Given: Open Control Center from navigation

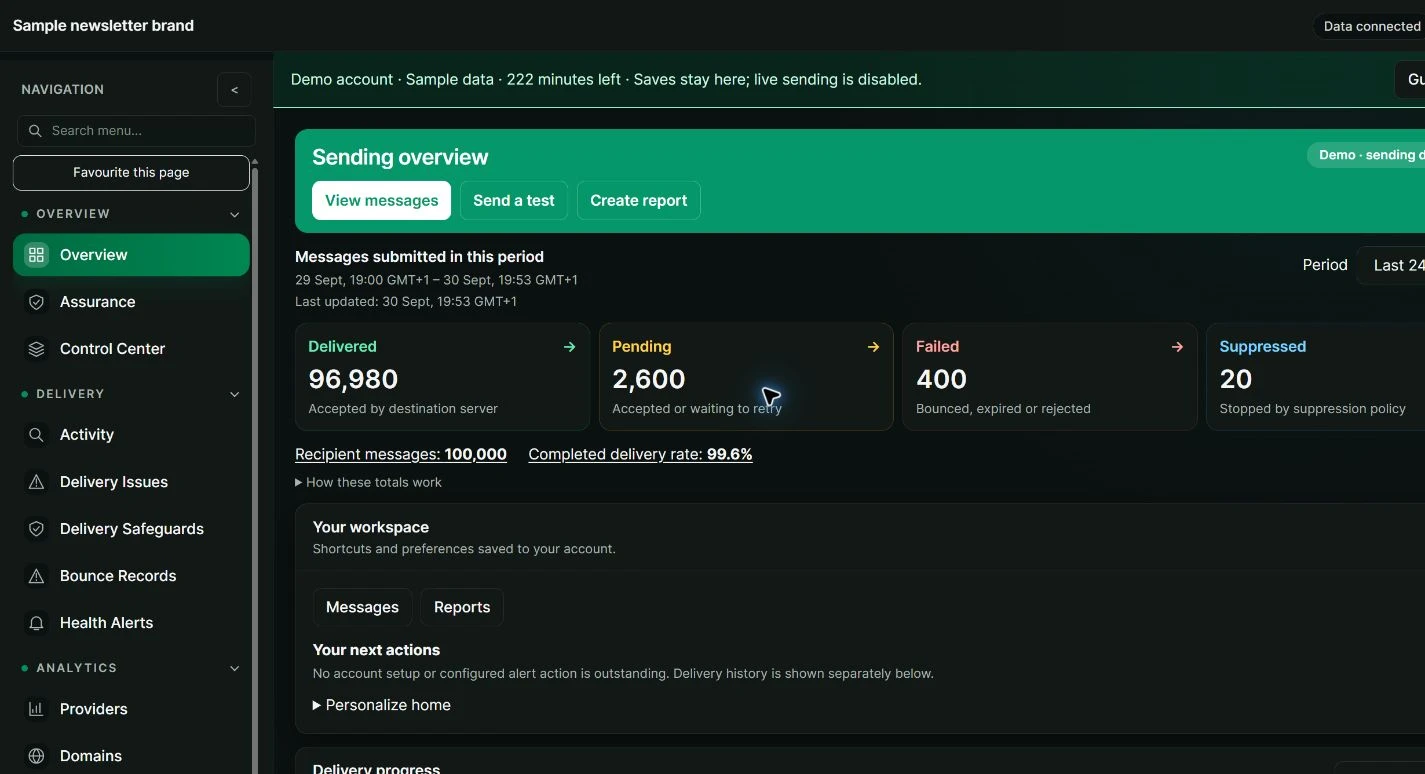Looking at the screenshot, I should (131, 349).
